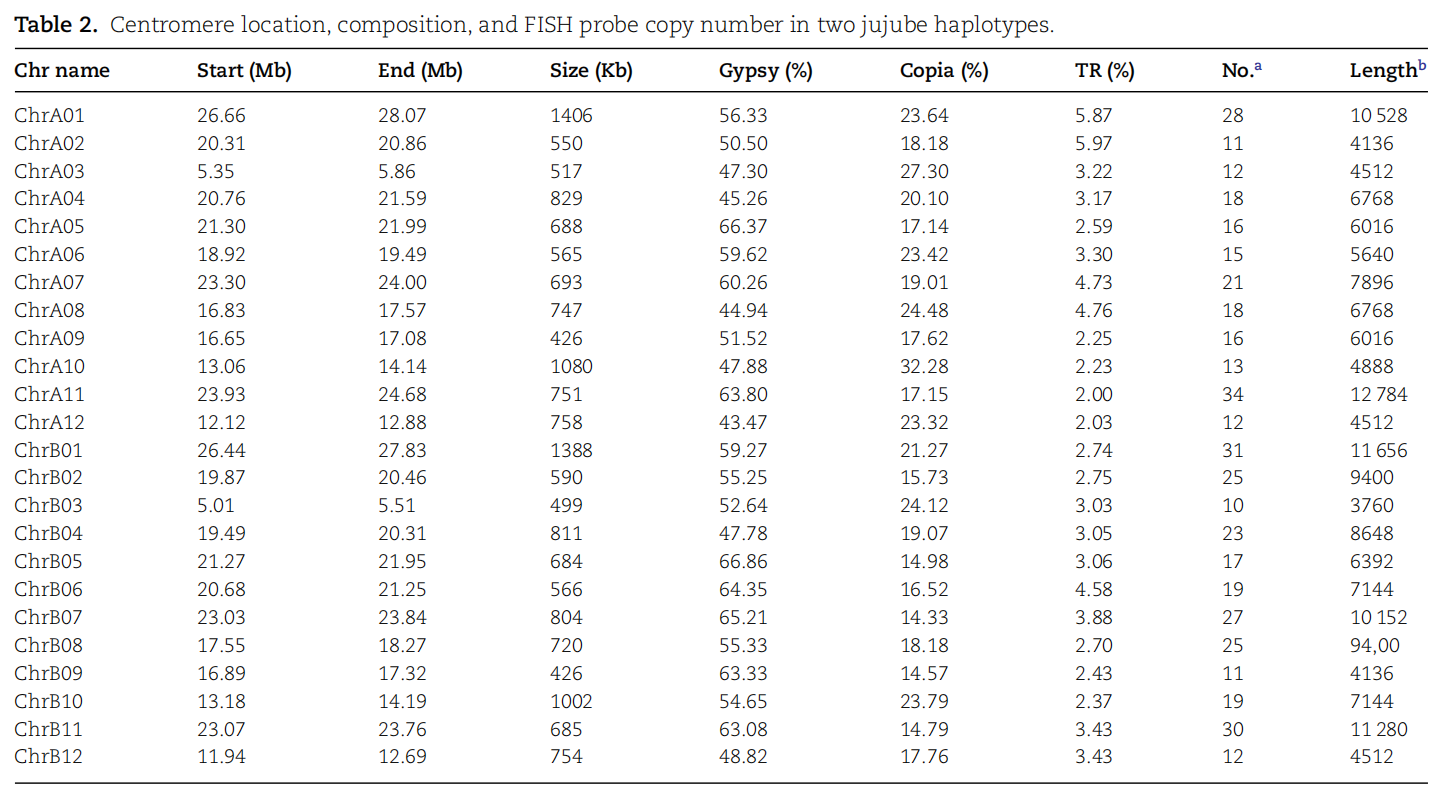Select the Gypsy value 66.86
1434x789 pixels.
click(x=743, y=561)
